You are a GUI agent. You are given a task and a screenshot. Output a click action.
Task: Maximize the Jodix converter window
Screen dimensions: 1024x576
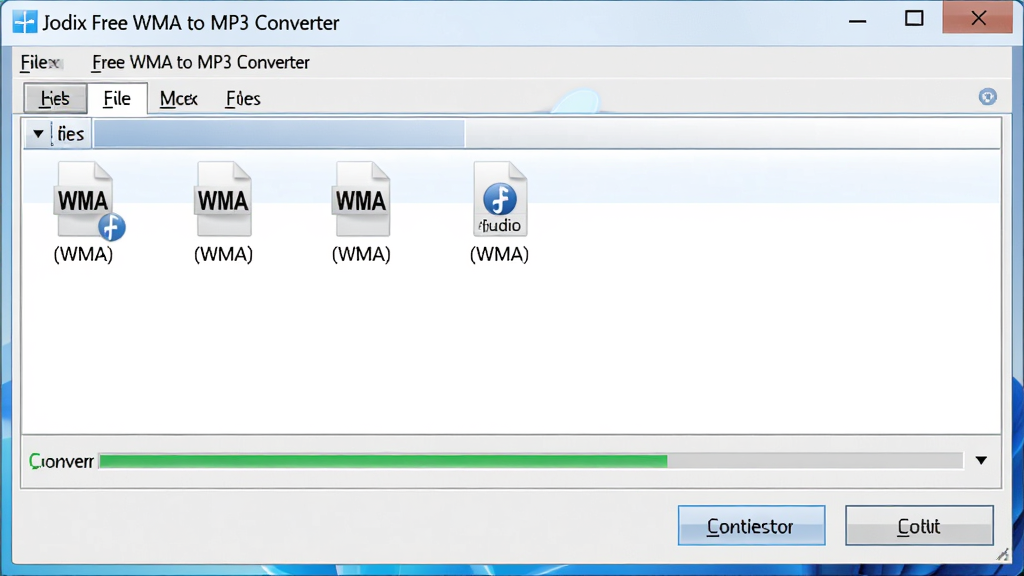(914, 19)
